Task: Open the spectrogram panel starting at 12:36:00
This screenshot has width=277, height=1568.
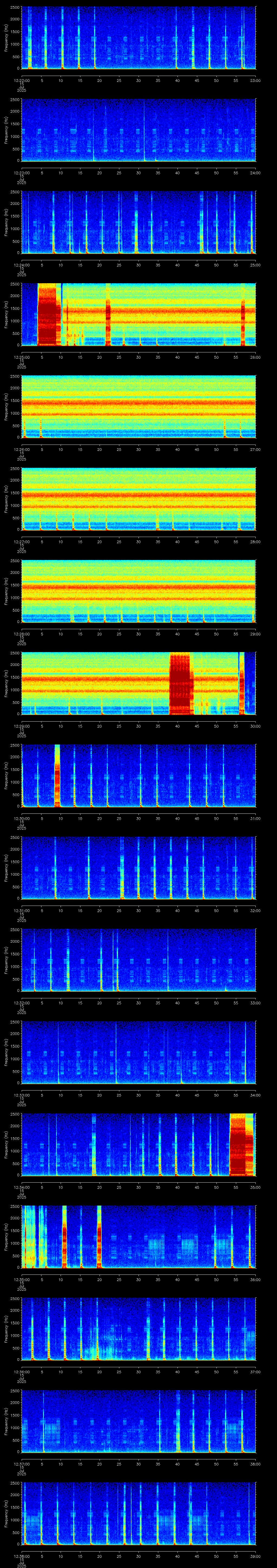Action: [139, 1329]
